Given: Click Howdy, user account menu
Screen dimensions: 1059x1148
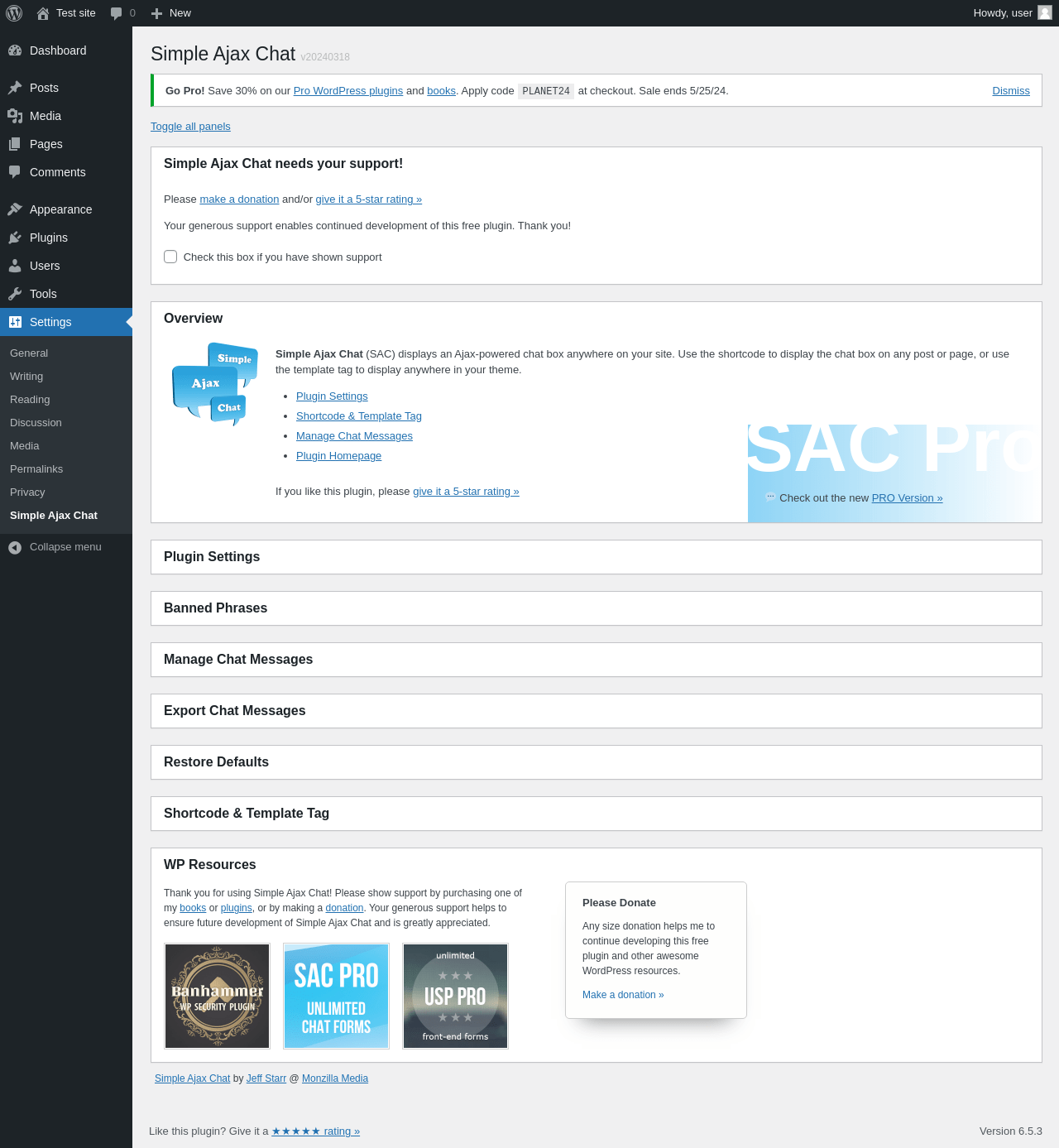Looking at the screenshot, I should (x=1013, y=13).
